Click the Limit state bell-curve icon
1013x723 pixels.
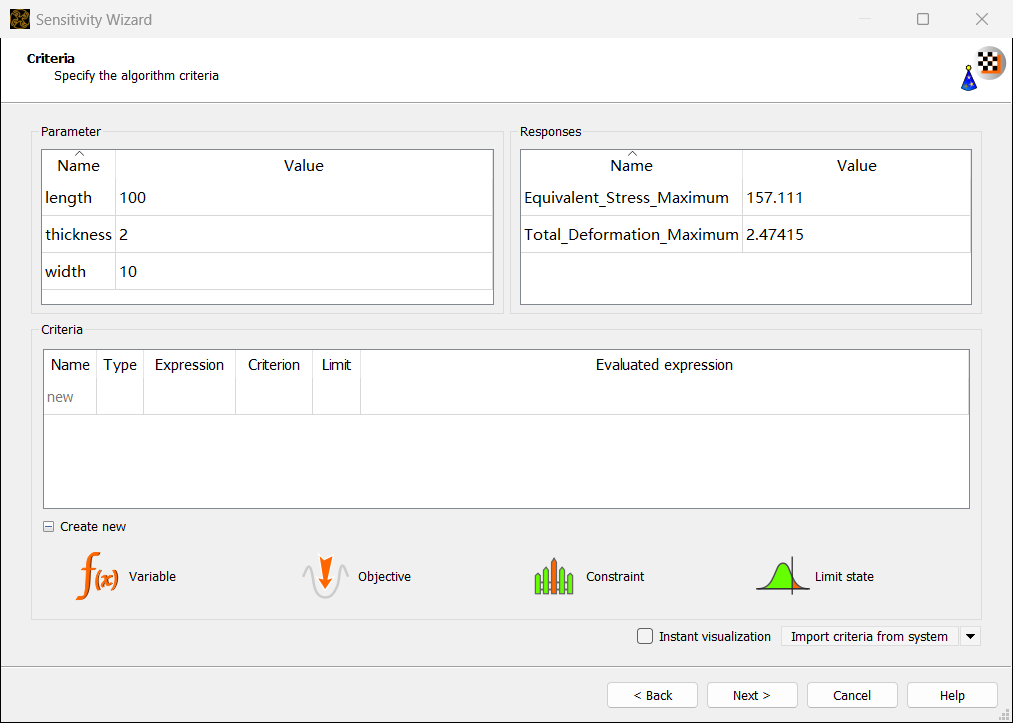[782, 576]
